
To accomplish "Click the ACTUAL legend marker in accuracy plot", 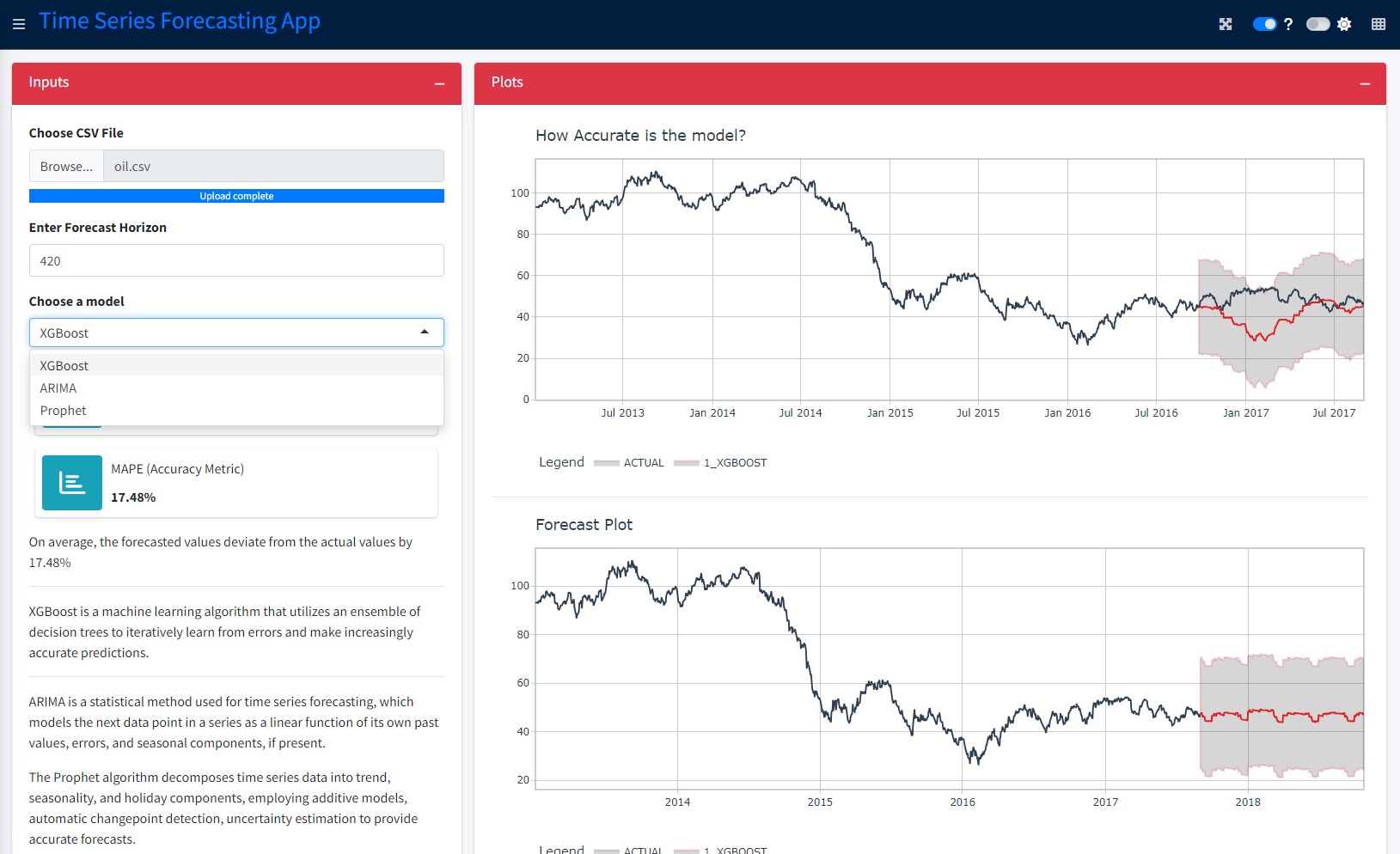I will tap(605, 462).
